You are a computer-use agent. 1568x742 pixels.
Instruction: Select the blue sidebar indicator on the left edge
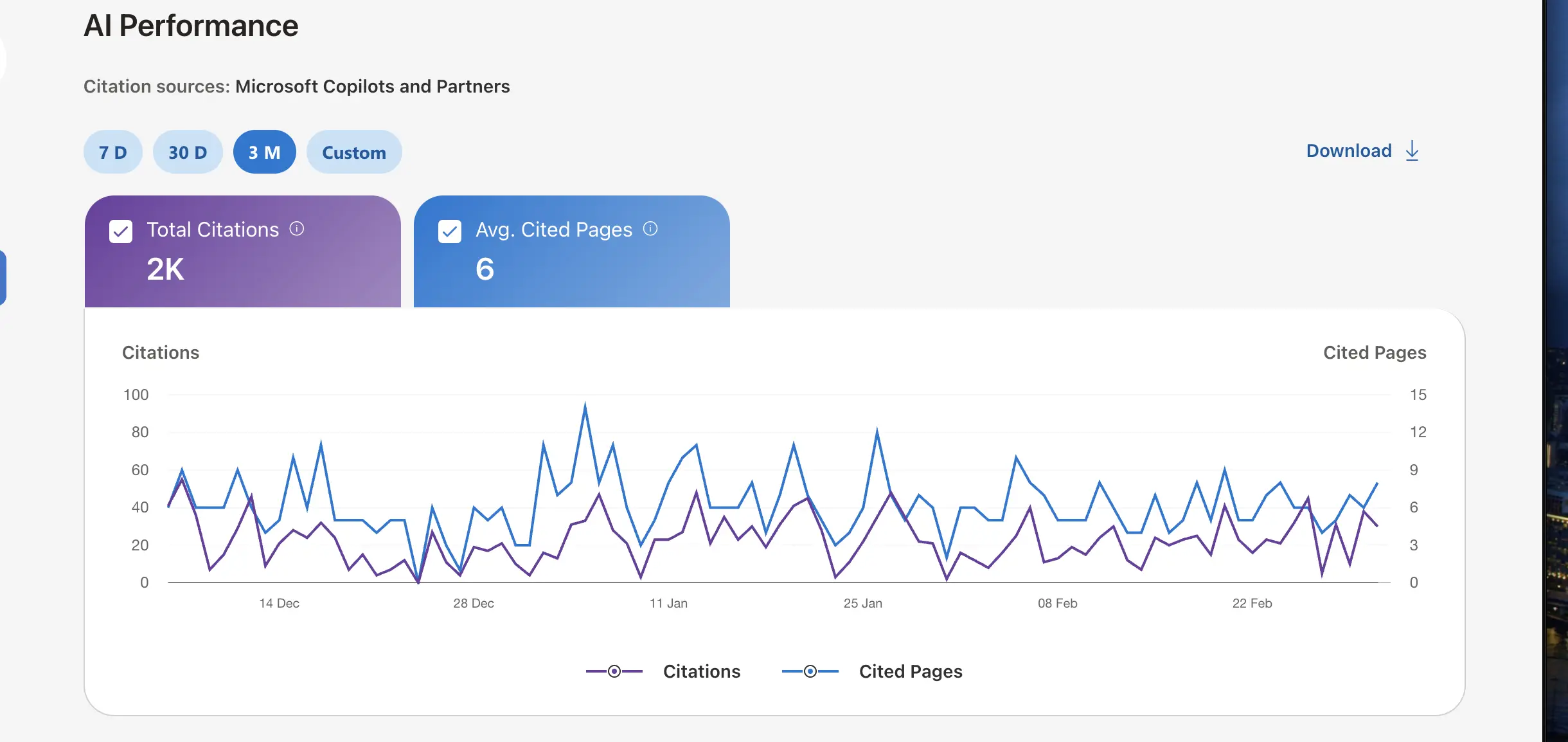coord(3,278)
